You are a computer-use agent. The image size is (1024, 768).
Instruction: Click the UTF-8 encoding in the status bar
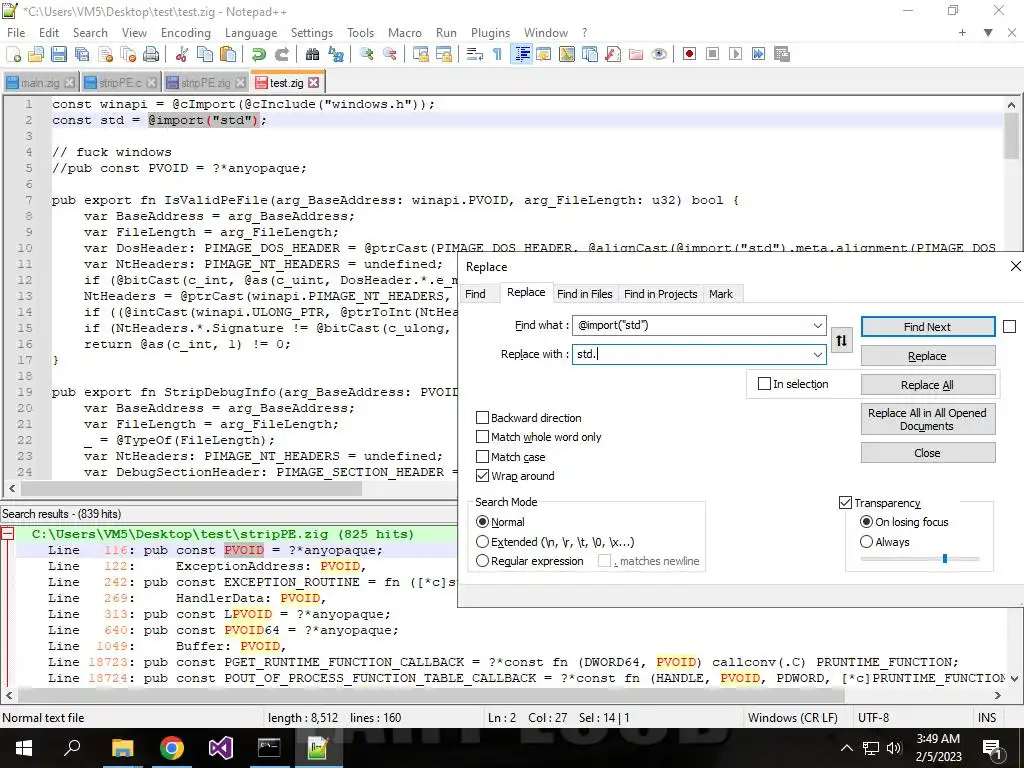point(874,718)
